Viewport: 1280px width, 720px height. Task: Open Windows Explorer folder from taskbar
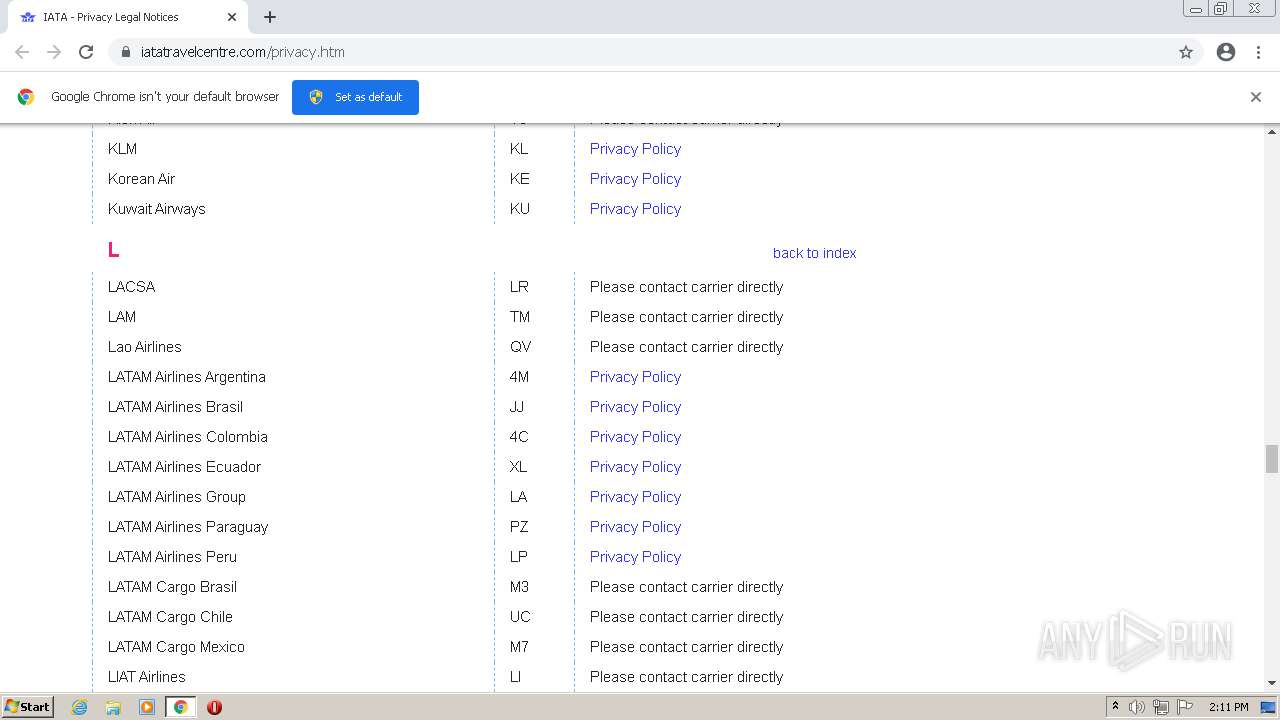click(x=113, y=707)
